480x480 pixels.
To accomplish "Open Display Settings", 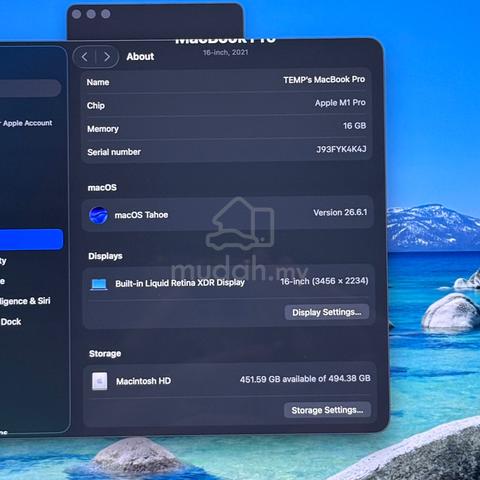I will (x=327, y=312).
